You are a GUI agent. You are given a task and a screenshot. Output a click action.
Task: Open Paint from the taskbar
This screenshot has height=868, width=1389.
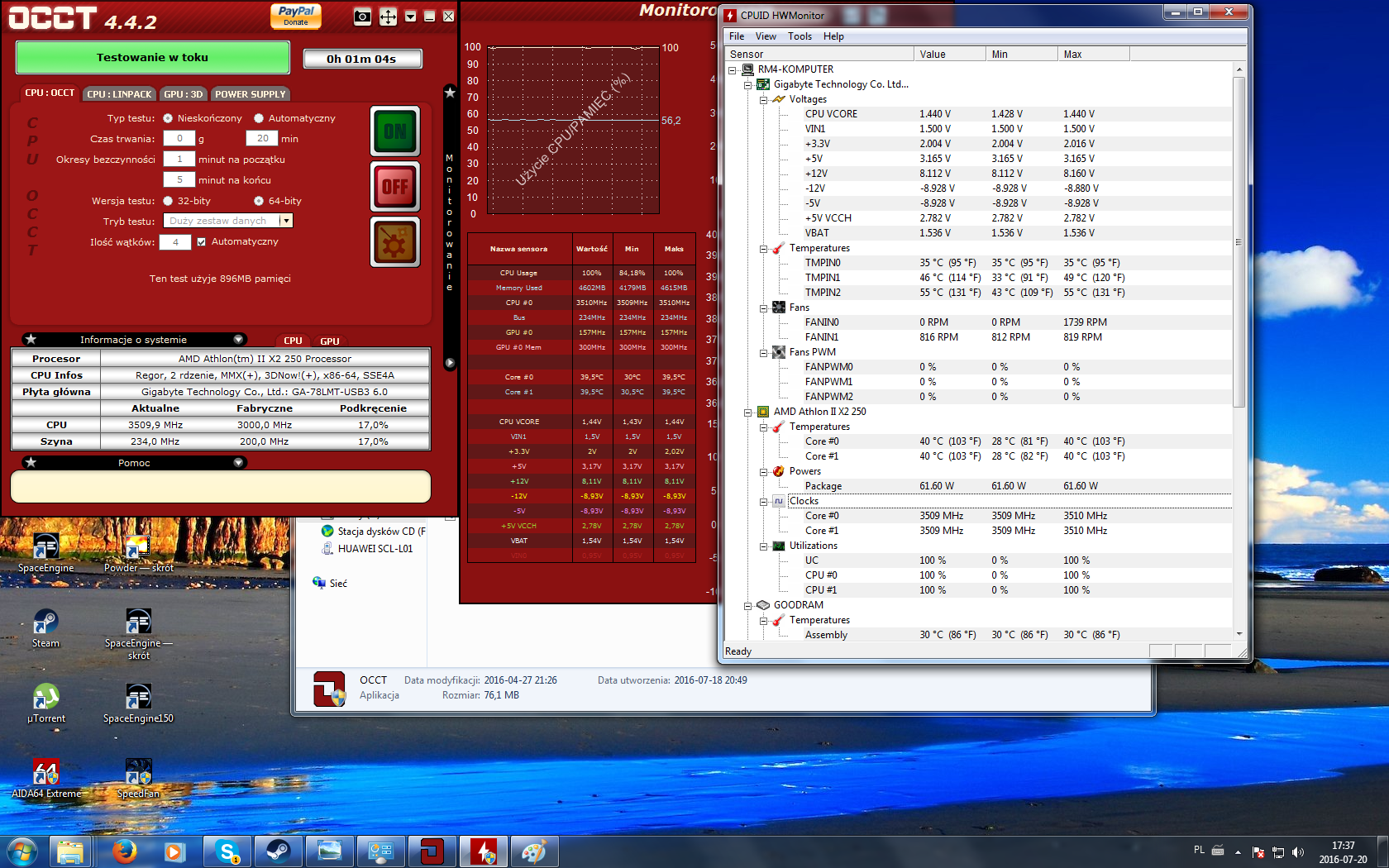coord(535,851)
